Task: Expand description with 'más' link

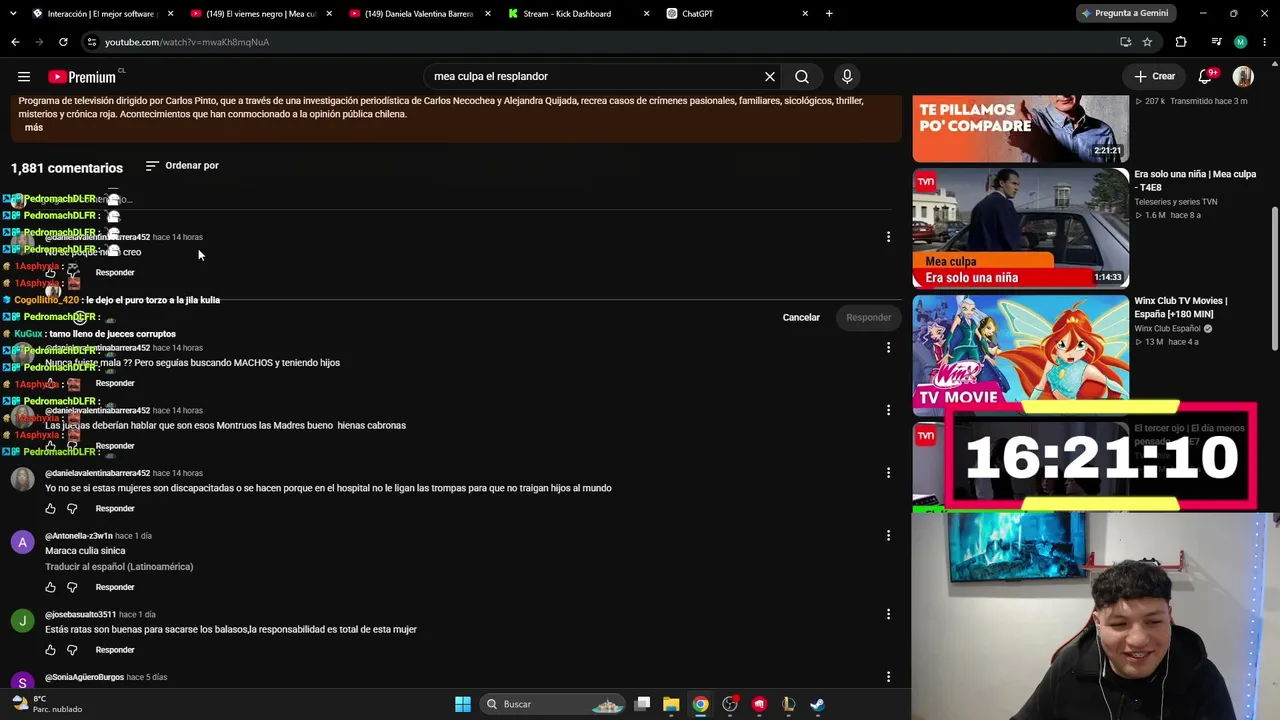Action: coord(34,128)
